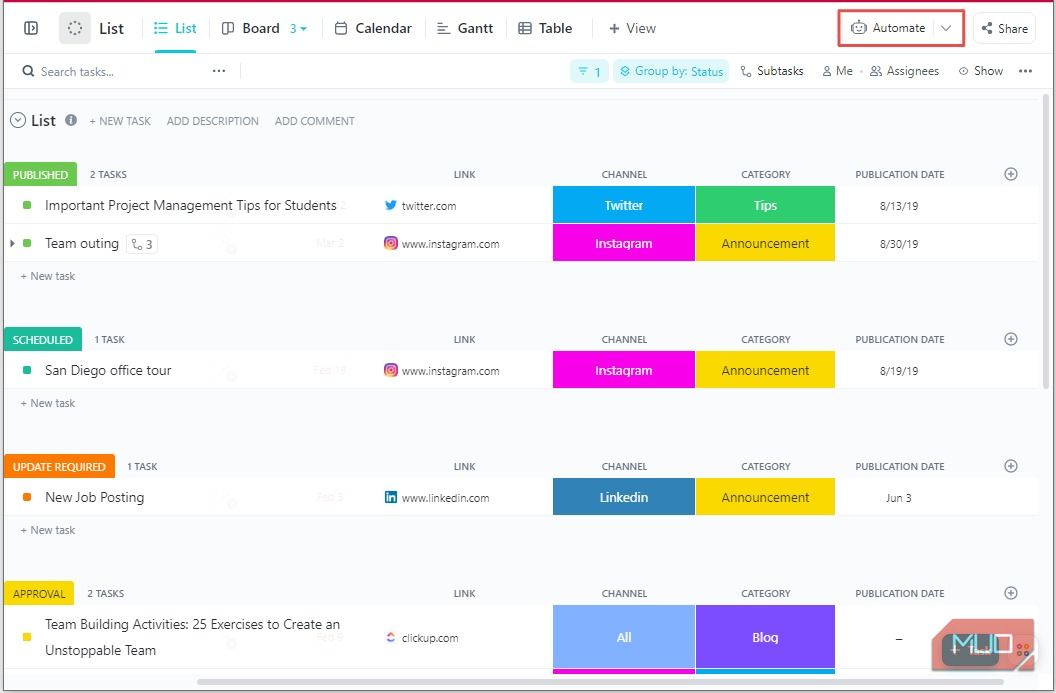Open the Automate dropdown chevron
This screenshot has height=693, width=1056.
tap(946, 28)
